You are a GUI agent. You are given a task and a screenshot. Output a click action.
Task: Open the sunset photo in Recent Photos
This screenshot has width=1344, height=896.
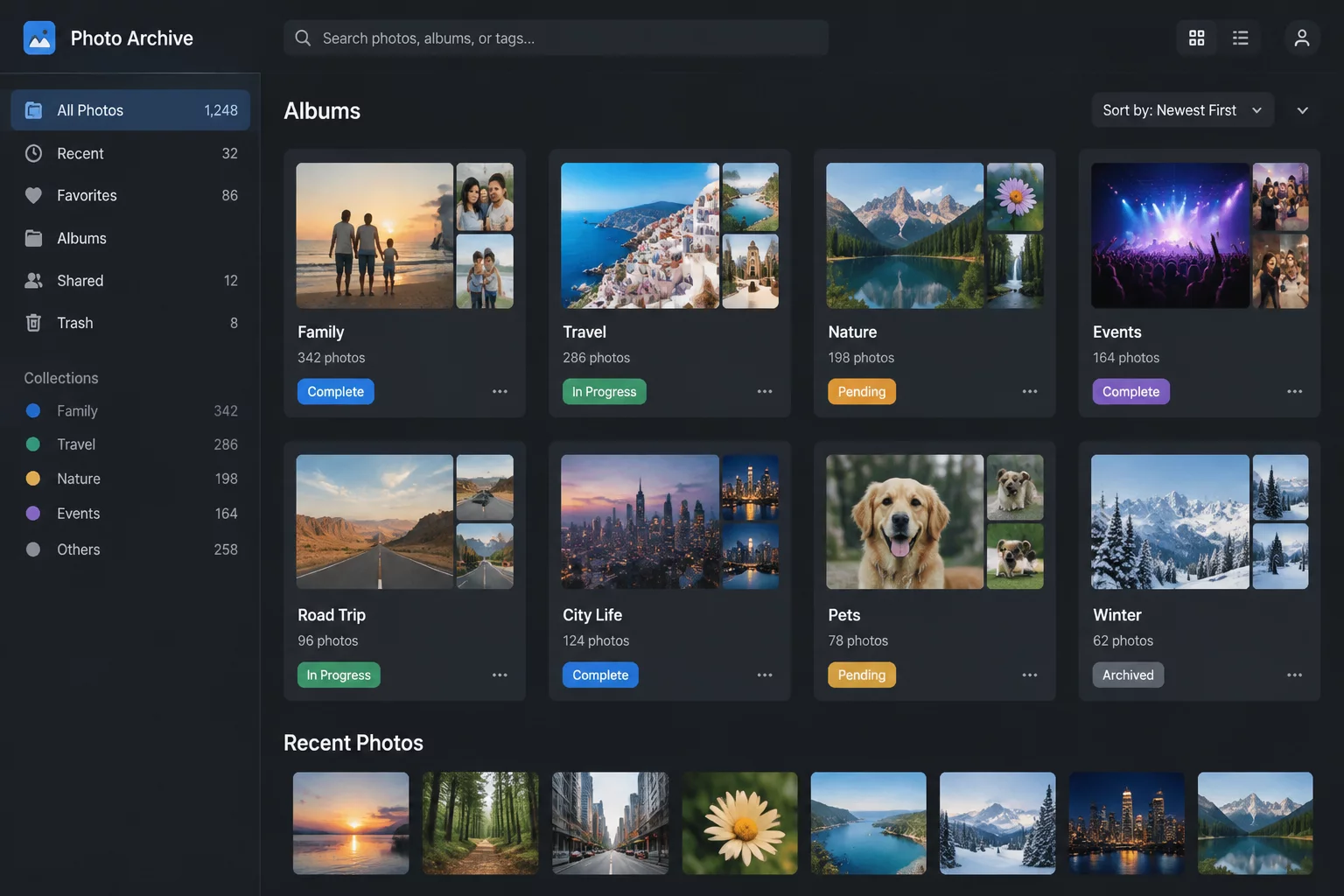[x=351, y=822]
